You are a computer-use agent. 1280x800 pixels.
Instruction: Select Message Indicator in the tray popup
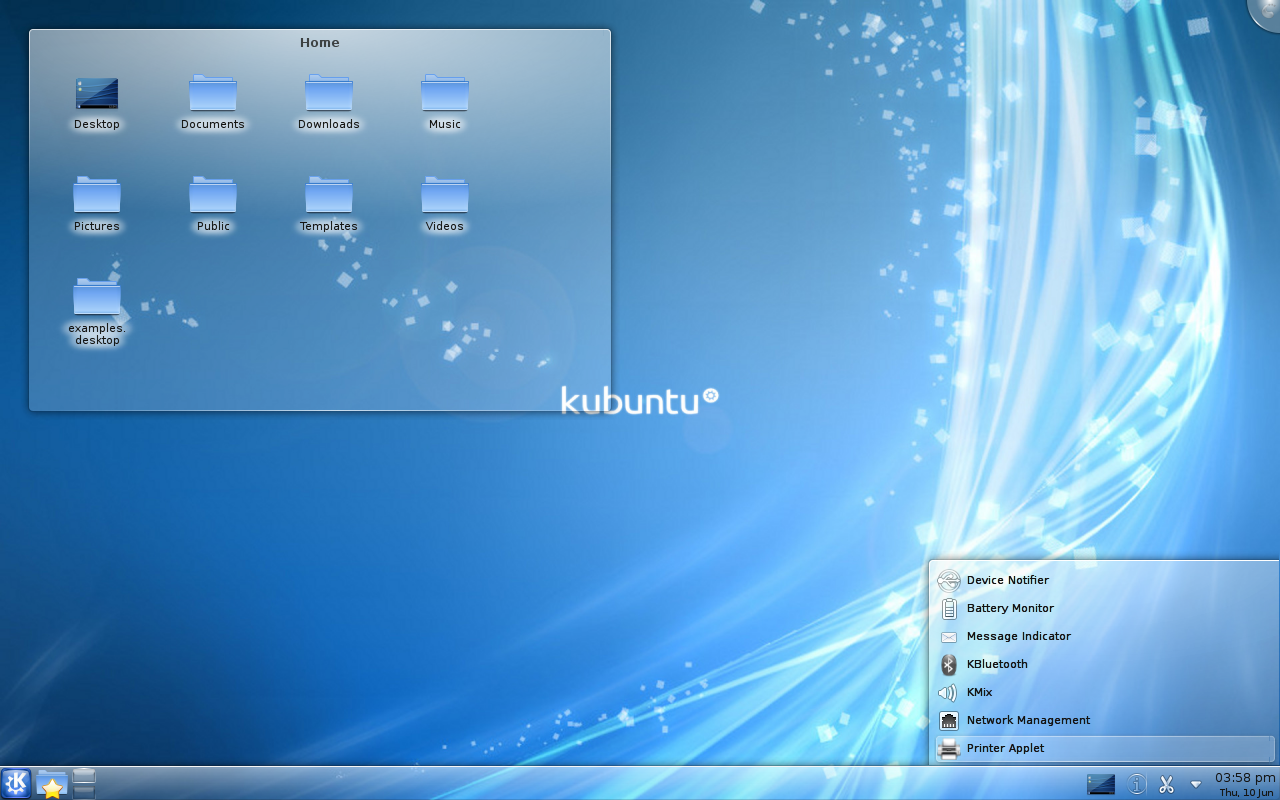(x=1105, y=636)
